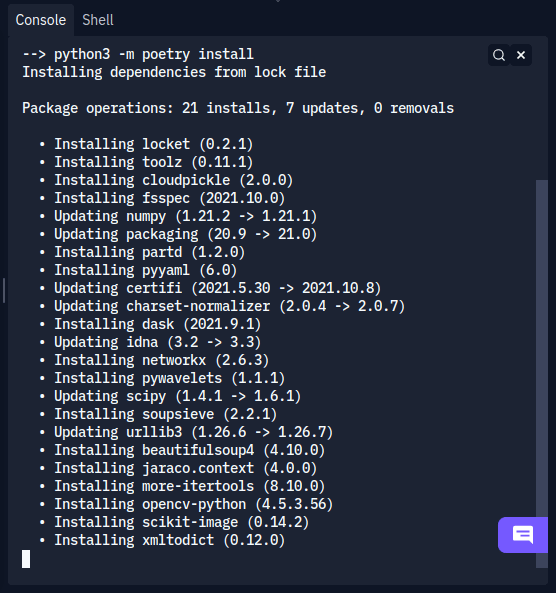The width and height of the screenshot is (556, 593).
Task: Click the Package operations summary line
Action: pyautogui.click(x=238, y=109)
